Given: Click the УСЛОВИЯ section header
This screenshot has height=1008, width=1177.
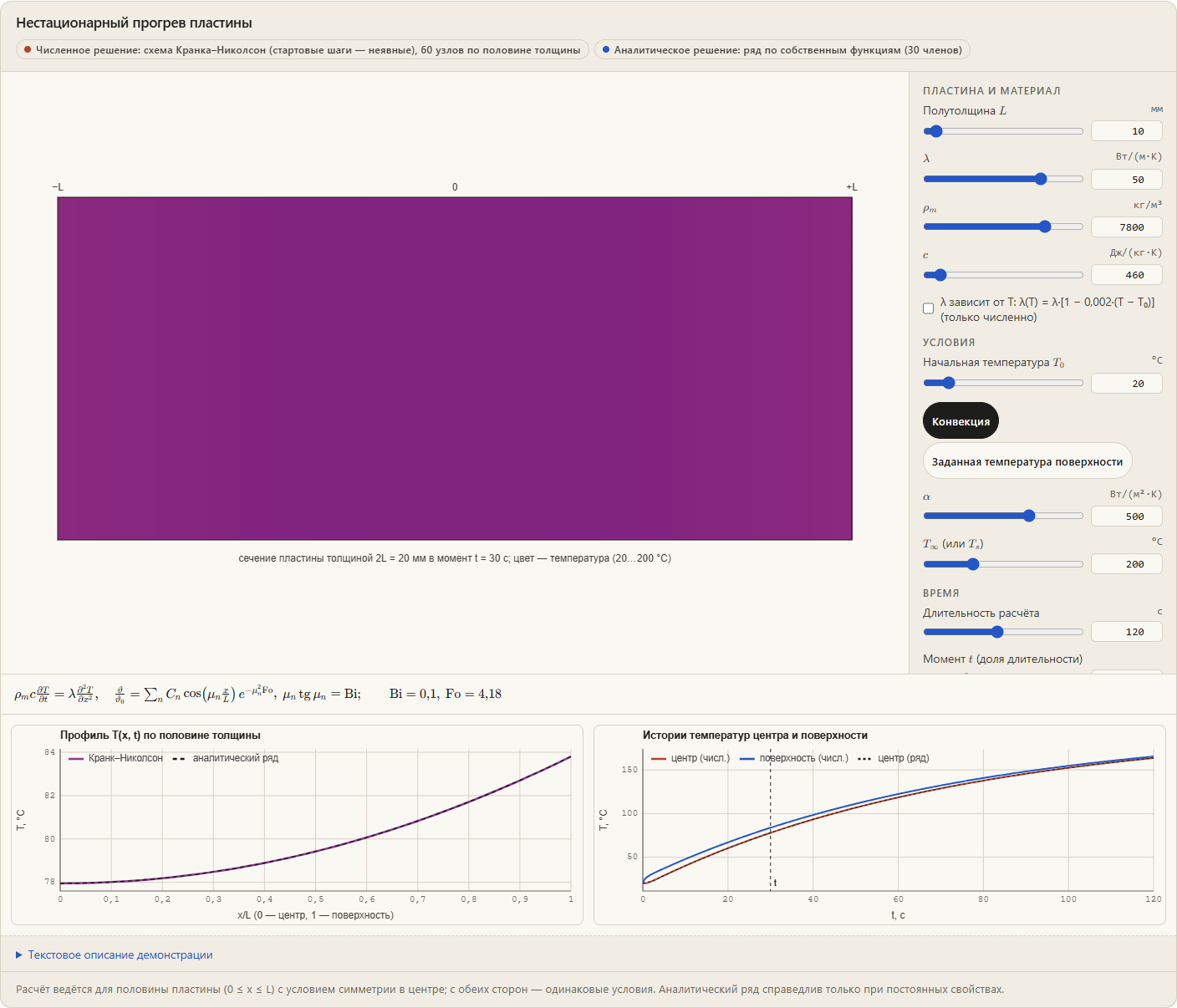Looking at the screenshot, I should point(949,343).
